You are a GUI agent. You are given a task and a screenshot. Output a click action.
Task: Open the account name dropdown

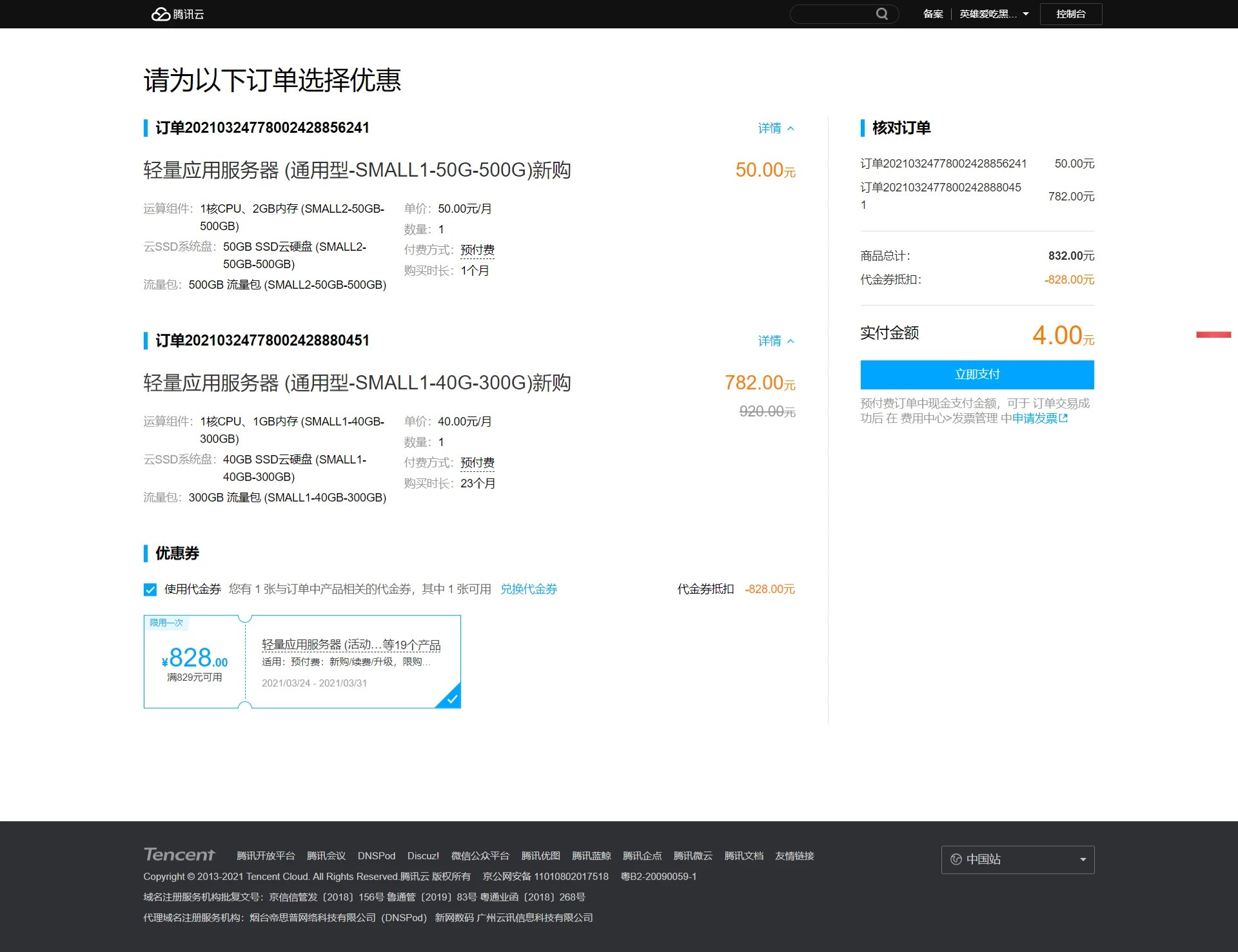[x=994, y=14]
